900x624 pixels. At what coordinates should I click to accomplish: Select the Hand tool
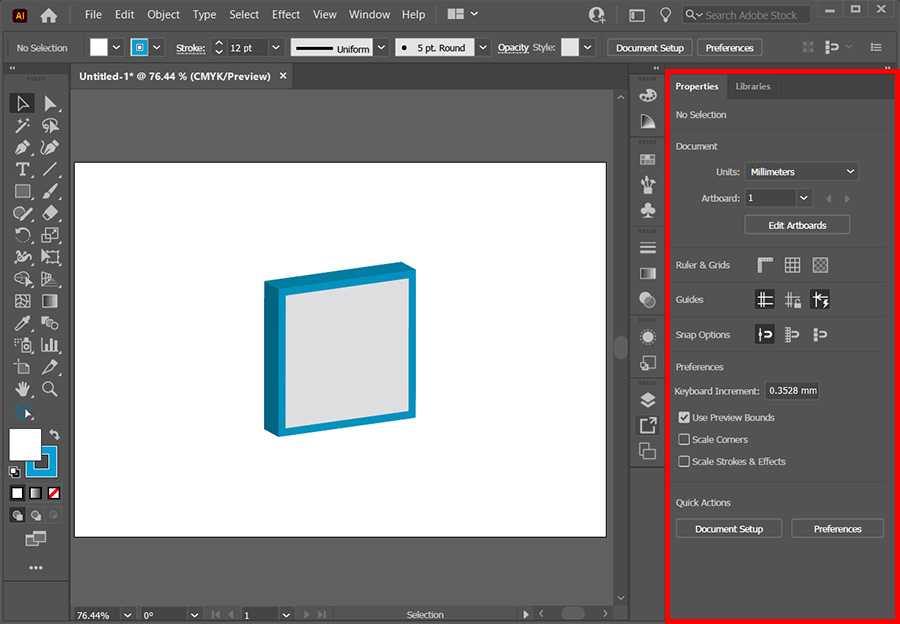tap(22, 389)
